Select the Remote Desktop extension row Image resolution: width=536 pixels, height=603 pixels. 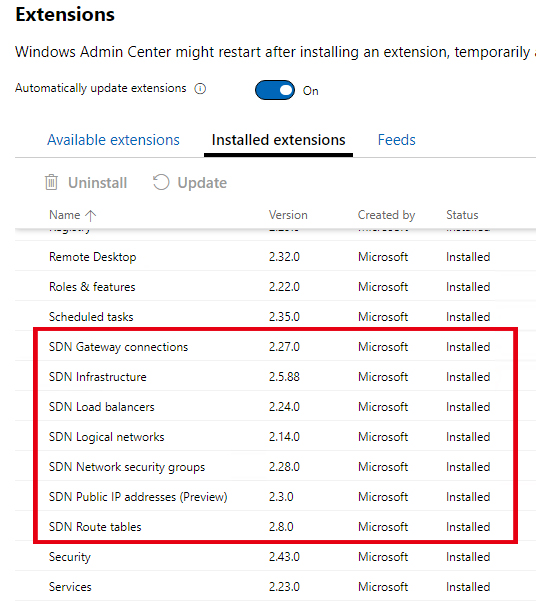point(275,257)
